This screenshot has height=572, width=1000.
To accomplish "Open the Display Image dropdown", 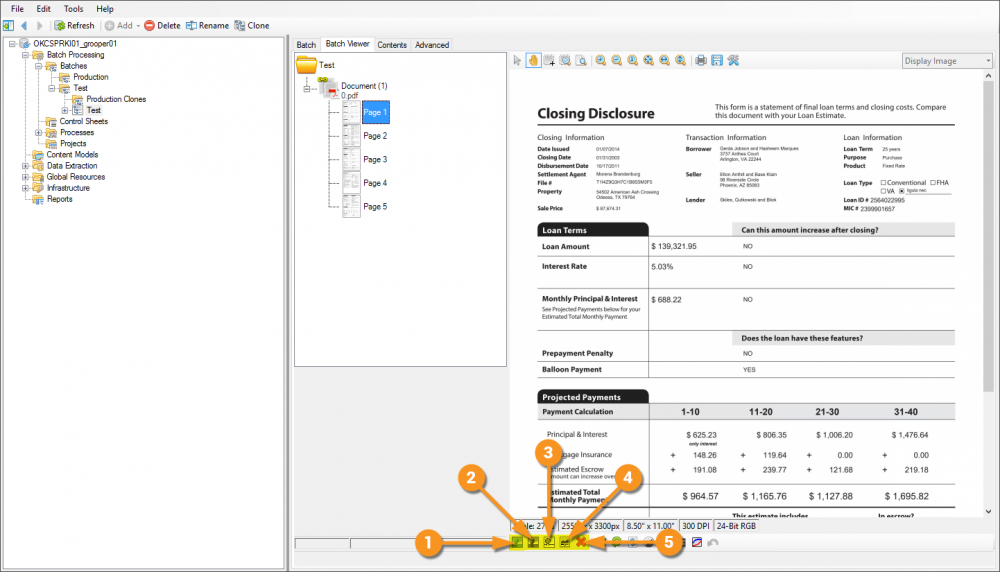I will pyautogui.click(x=946, y=61).
